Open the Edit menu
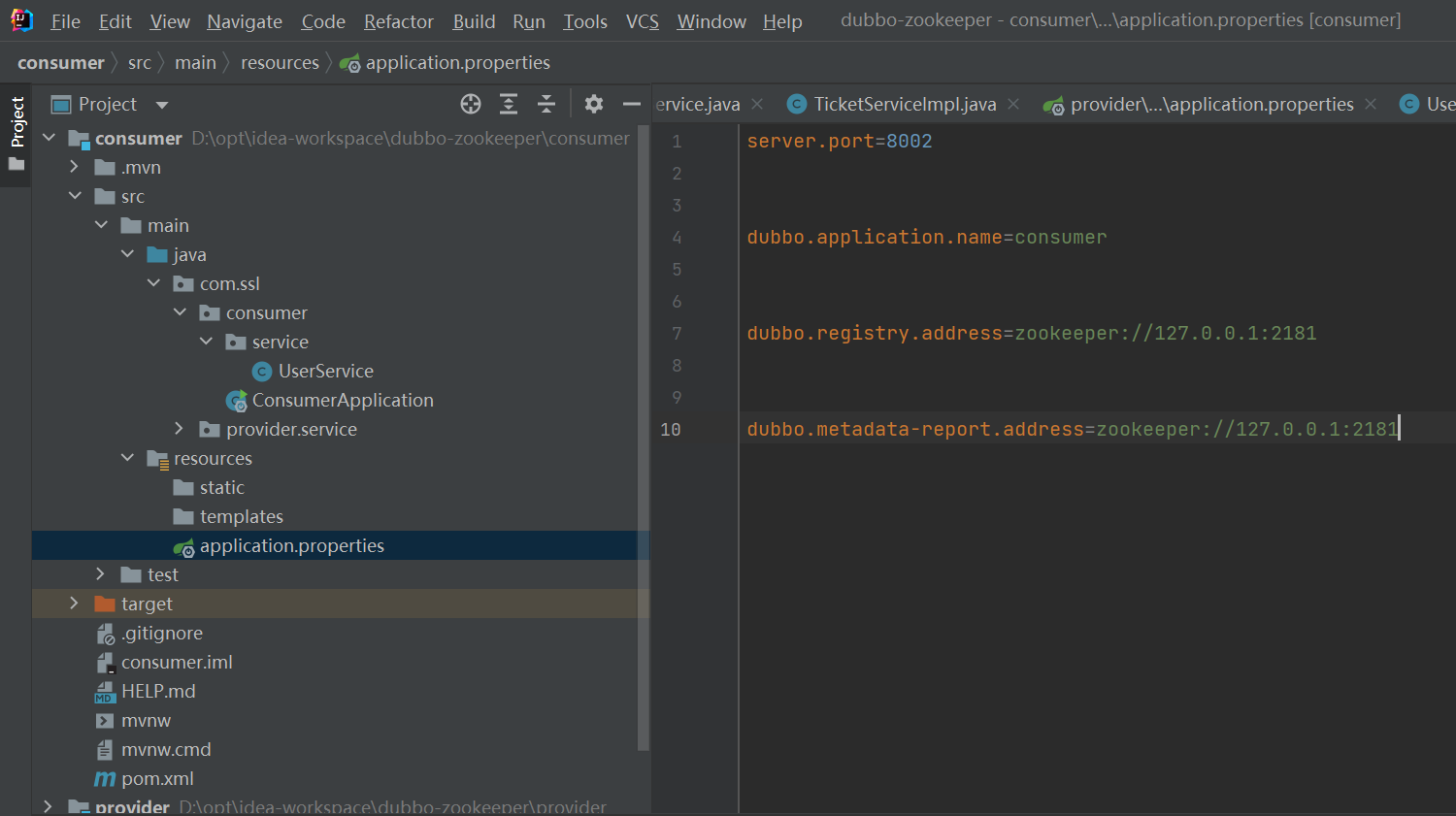The width and height of the screenshot is (1456, 816). coord(115,21)
